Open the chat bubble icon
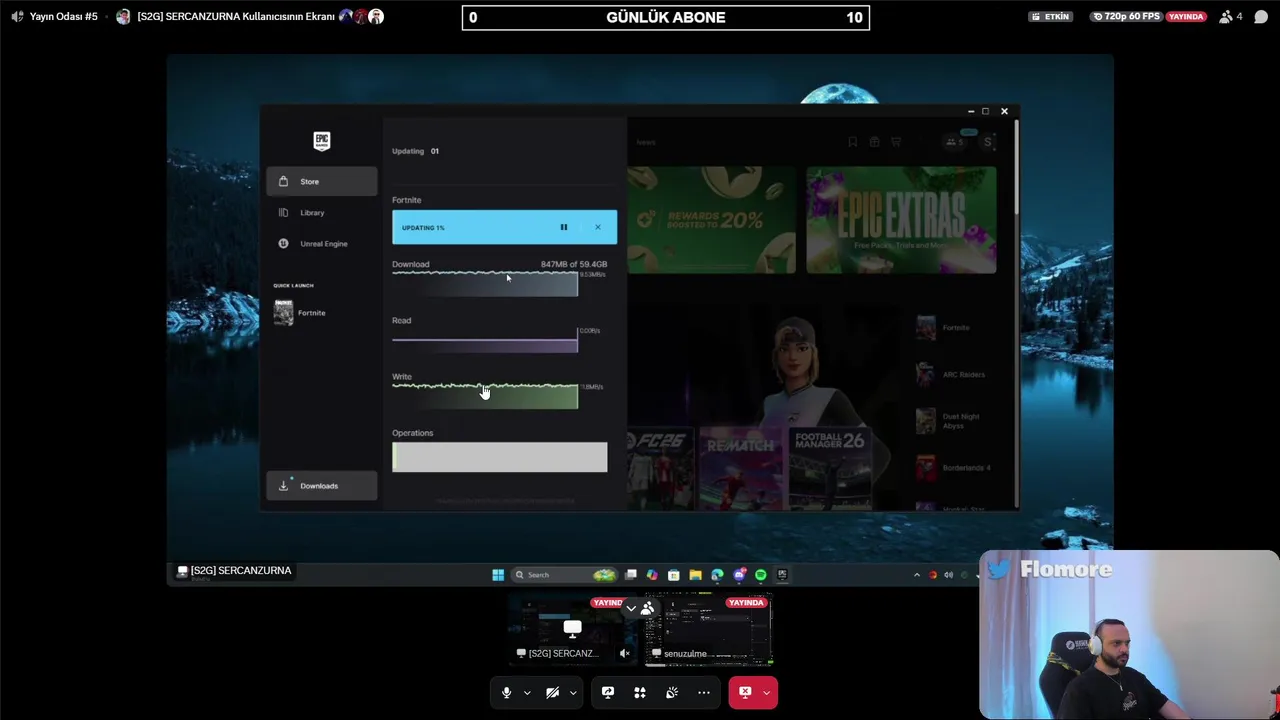The width and height of the screenshot is (1280, 720). pyautogui.click(x=1261, y=16)
